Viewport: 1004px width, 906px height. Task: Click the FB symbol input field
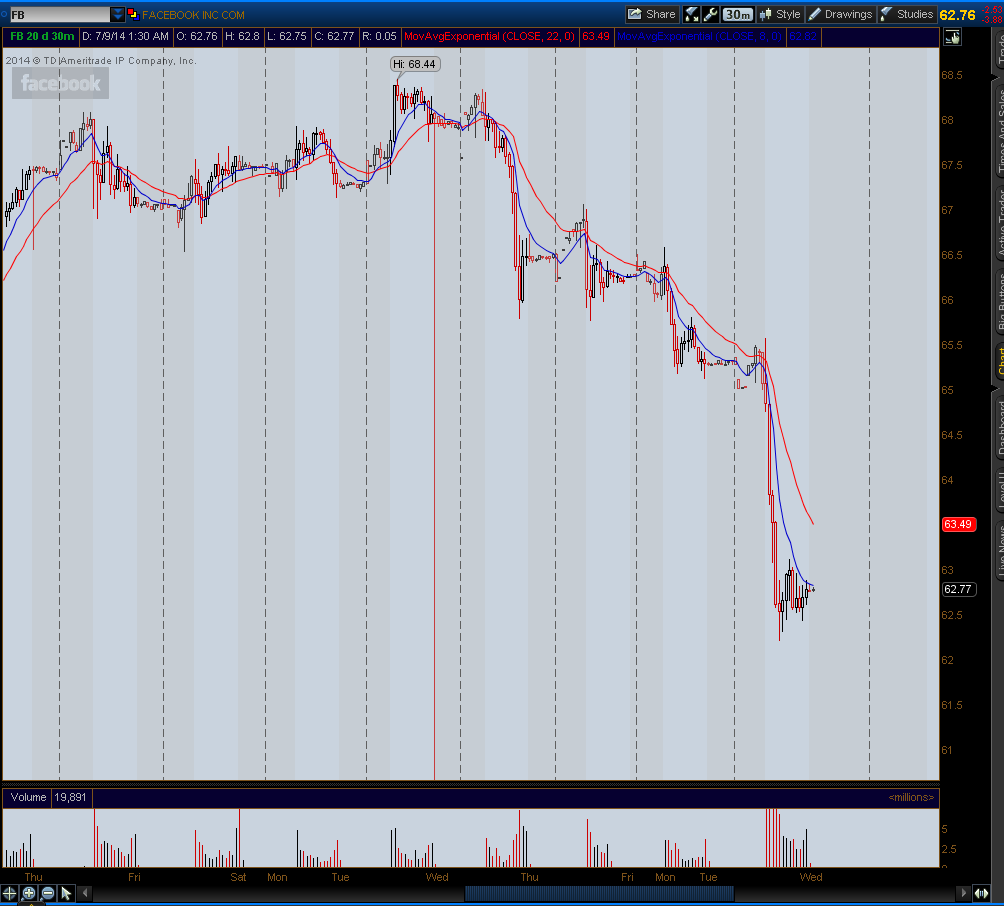click(60, 15)
